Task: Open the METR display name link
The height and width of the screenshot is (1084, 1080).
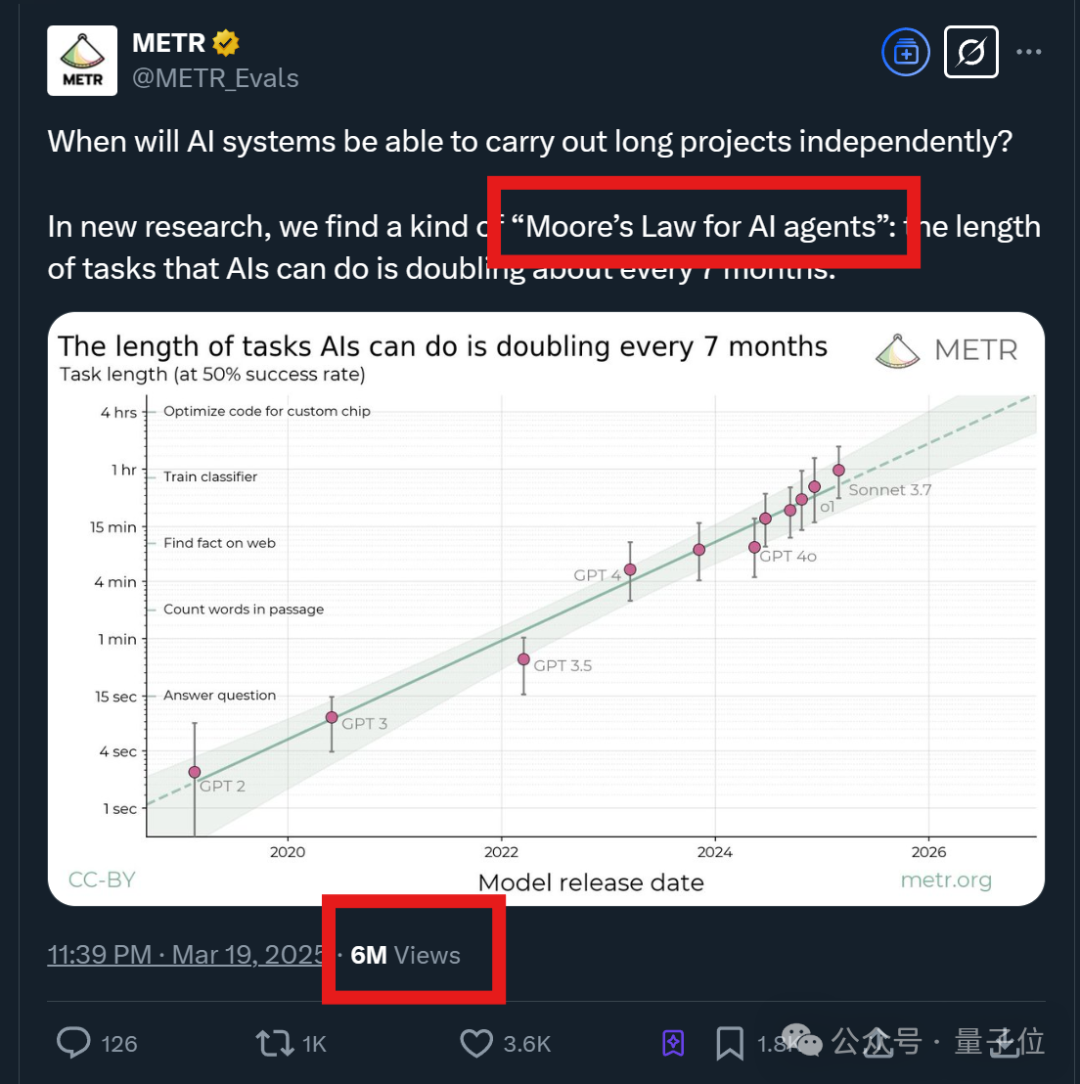Action: (x=169, y=43)
